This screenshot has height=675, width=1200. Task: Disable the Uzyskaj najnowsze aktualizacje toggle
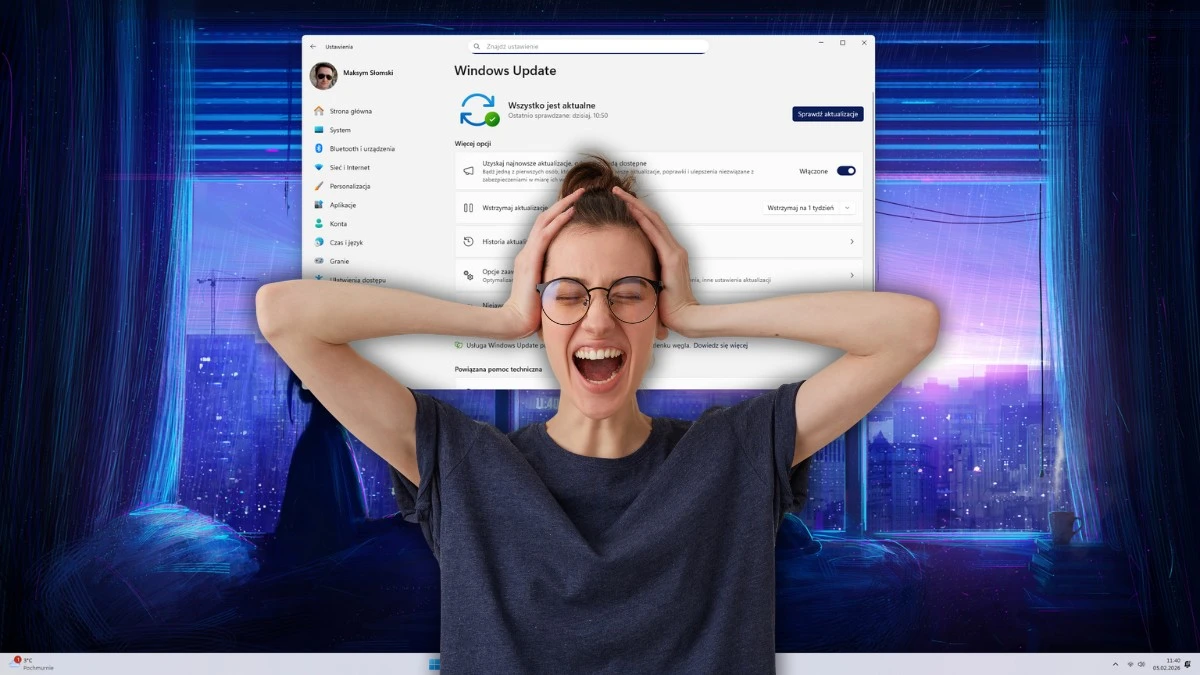click(847, 171)
